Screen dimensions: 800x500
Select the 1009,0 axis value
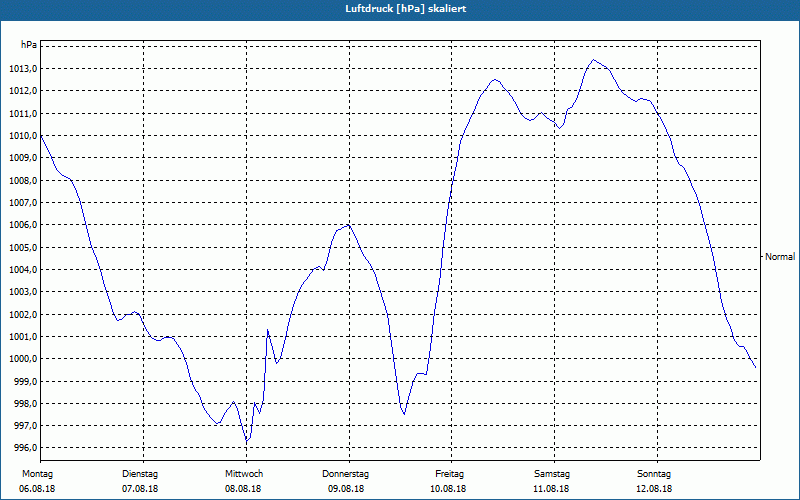(x=23, y=158)
